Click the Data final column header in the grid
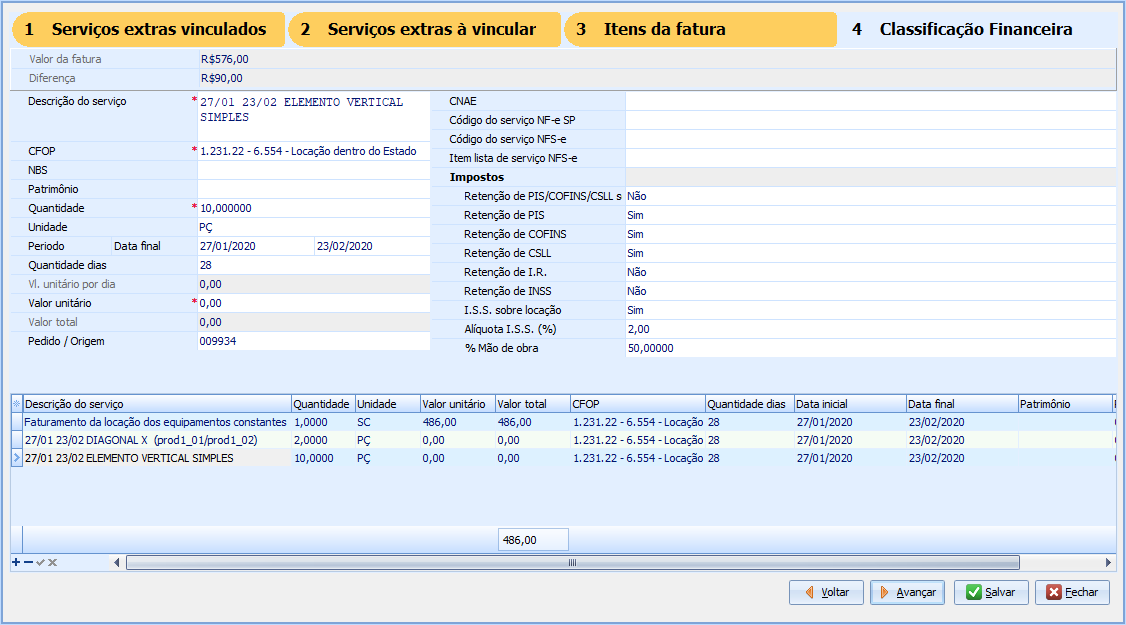The height and width of the screenshot is (625, 1126). coord(962,404)
